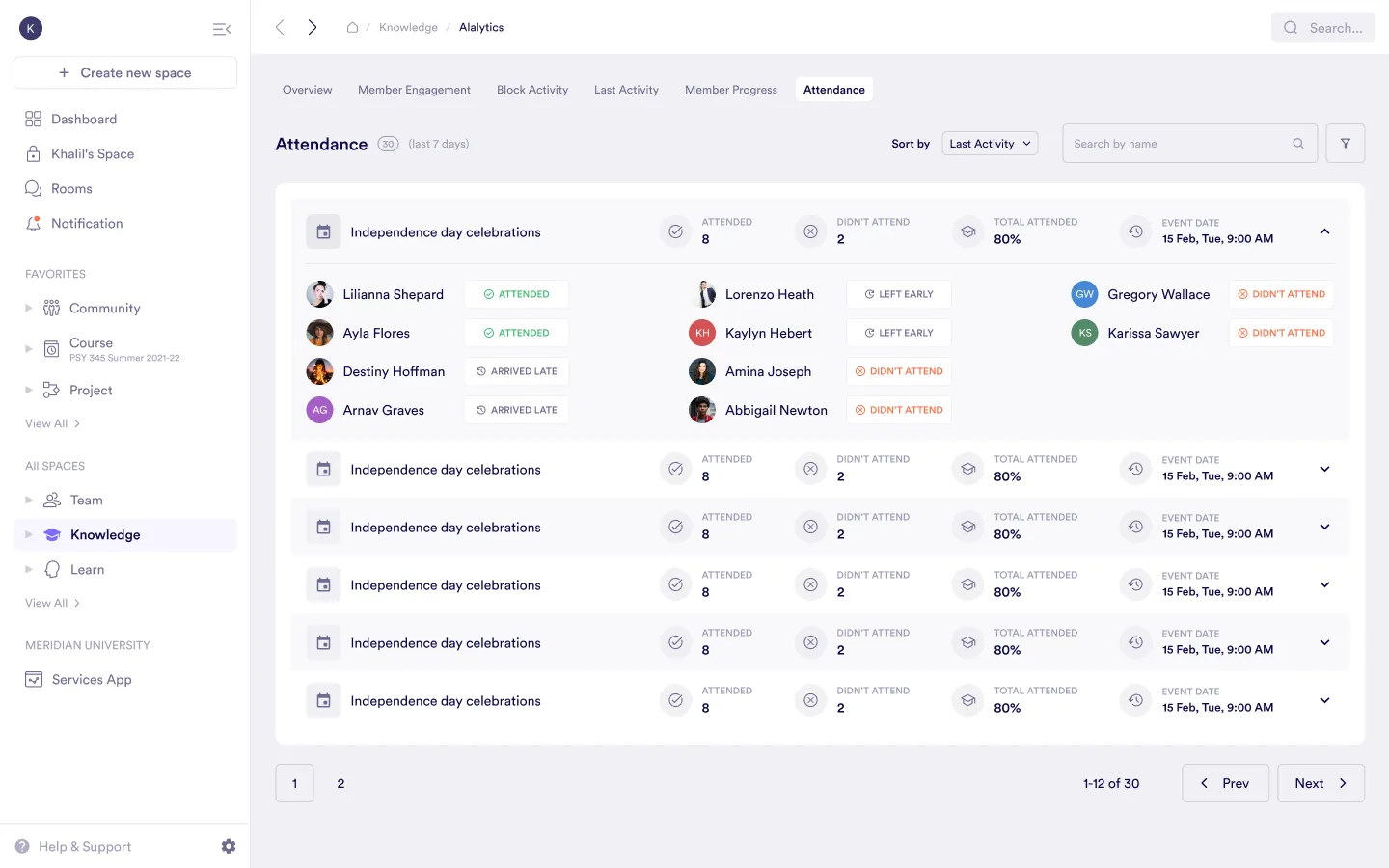Select the Knowledge space in the sidebar
This screenshot has width=1389, height=868.
104,534
